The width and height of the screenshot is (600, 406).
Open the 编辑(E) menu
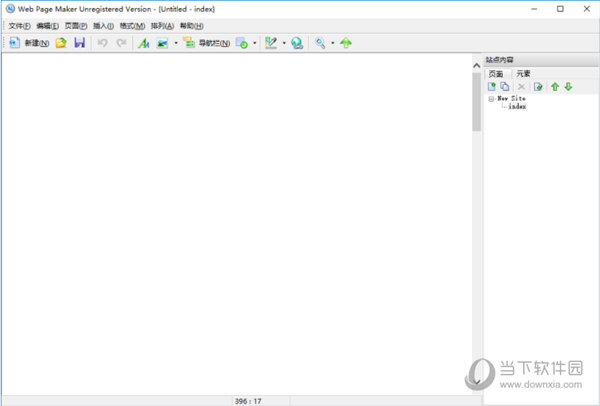click(x=47, y=26)
